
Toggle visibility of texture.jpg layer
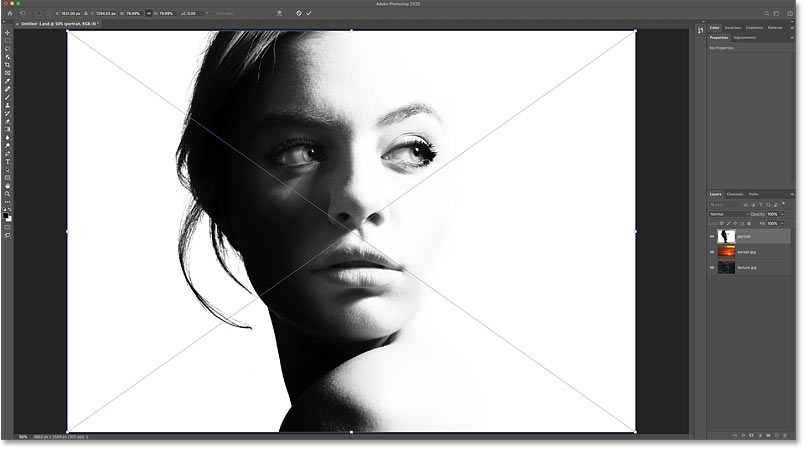[713, 268]
